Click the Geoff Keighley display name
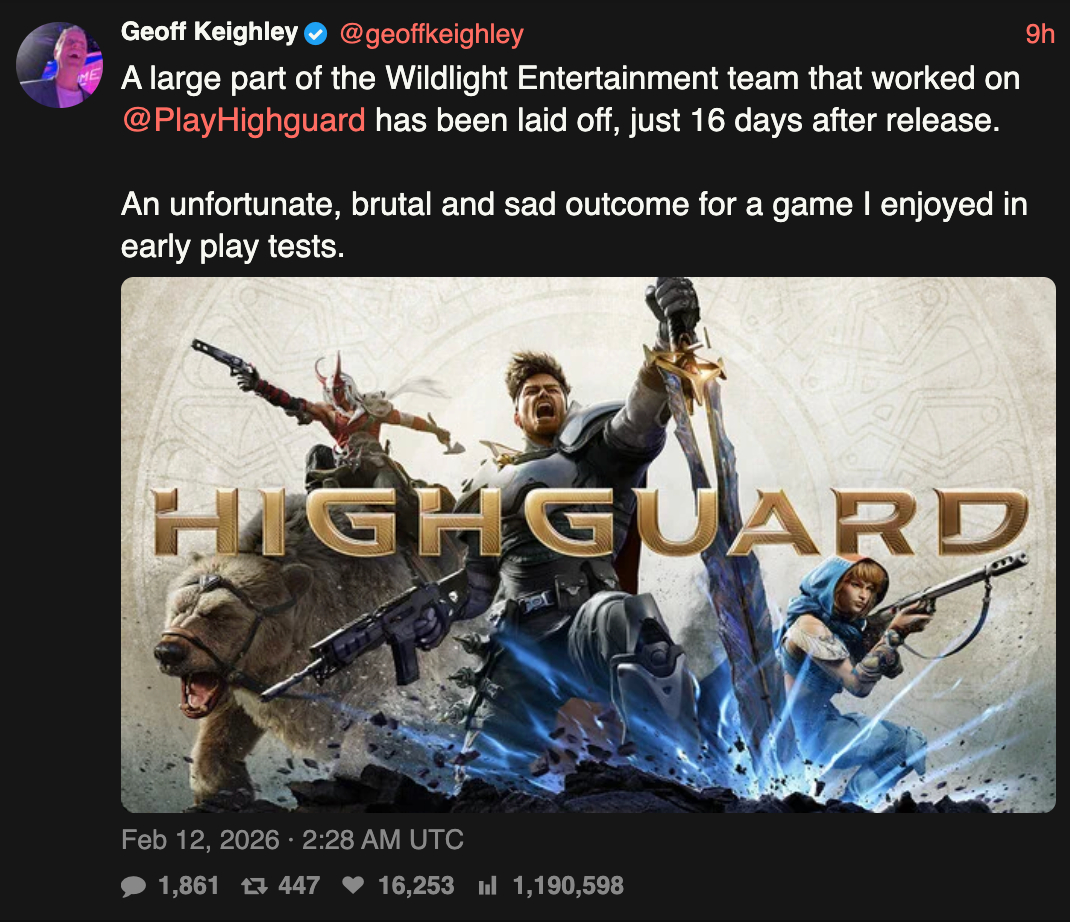This screenshot has height=922, width=1070. coord(209,32)
